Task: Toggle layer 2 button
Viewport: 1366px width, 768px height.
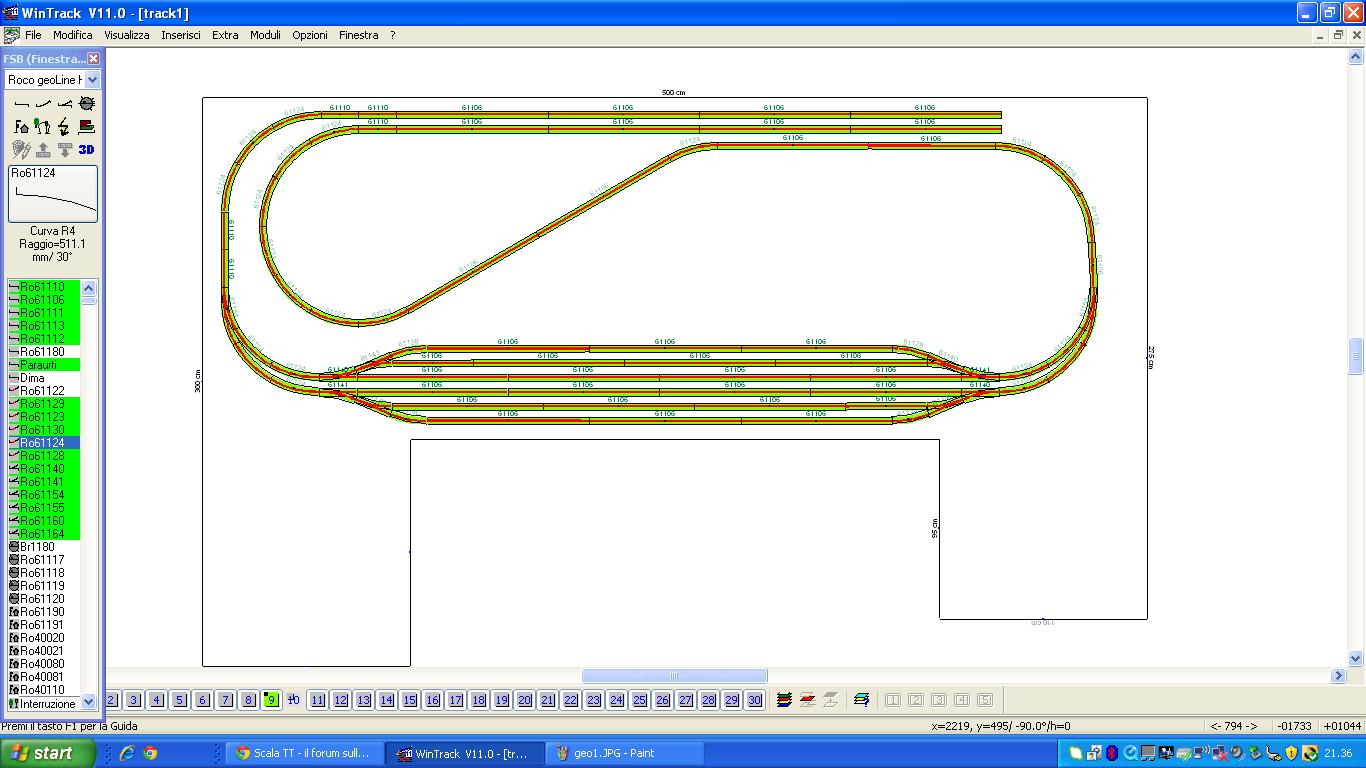Action: pyautogui.click(x=111, y=700)
